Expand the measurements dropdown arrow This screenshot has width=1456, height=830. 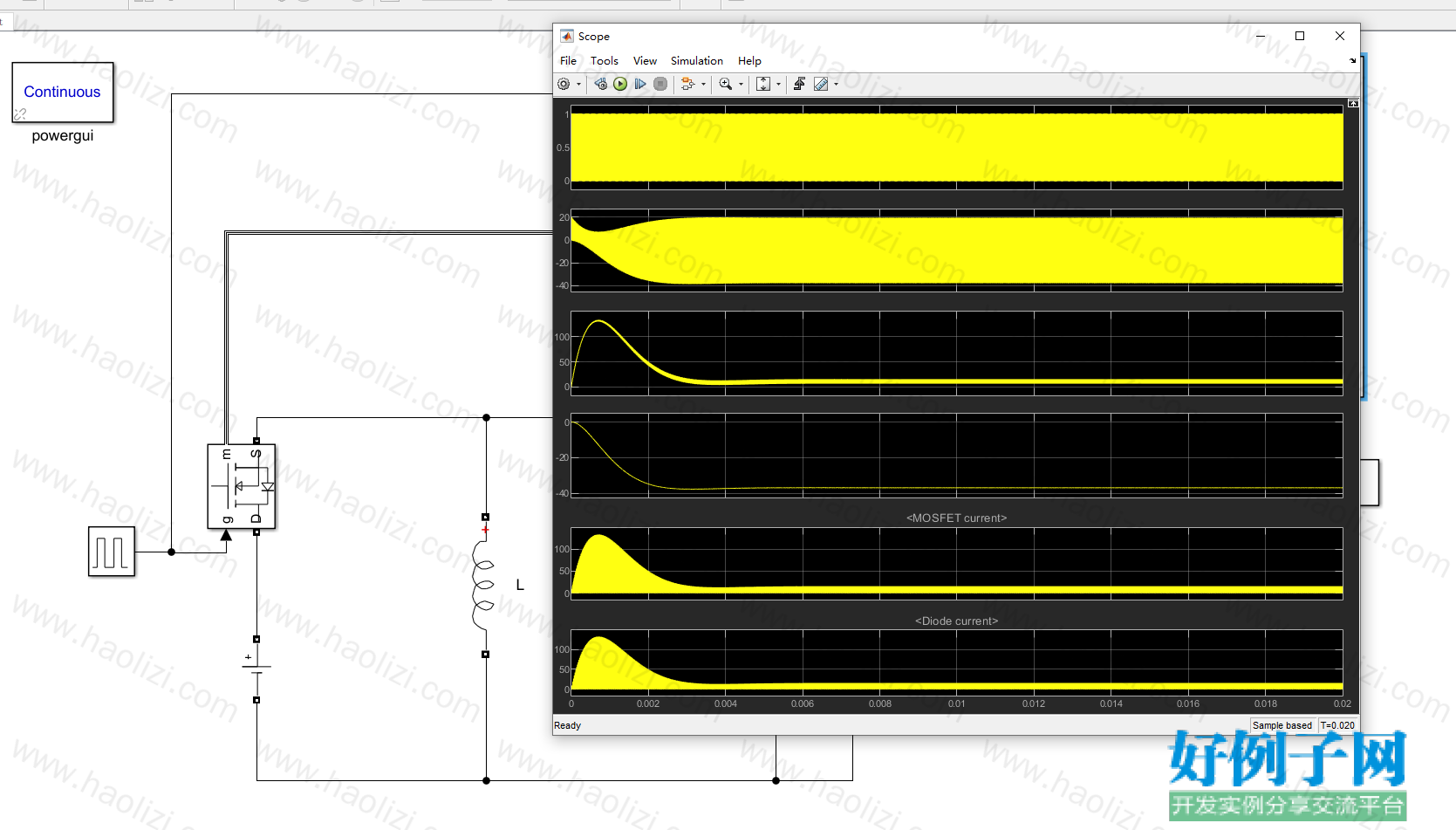(836, 85)
